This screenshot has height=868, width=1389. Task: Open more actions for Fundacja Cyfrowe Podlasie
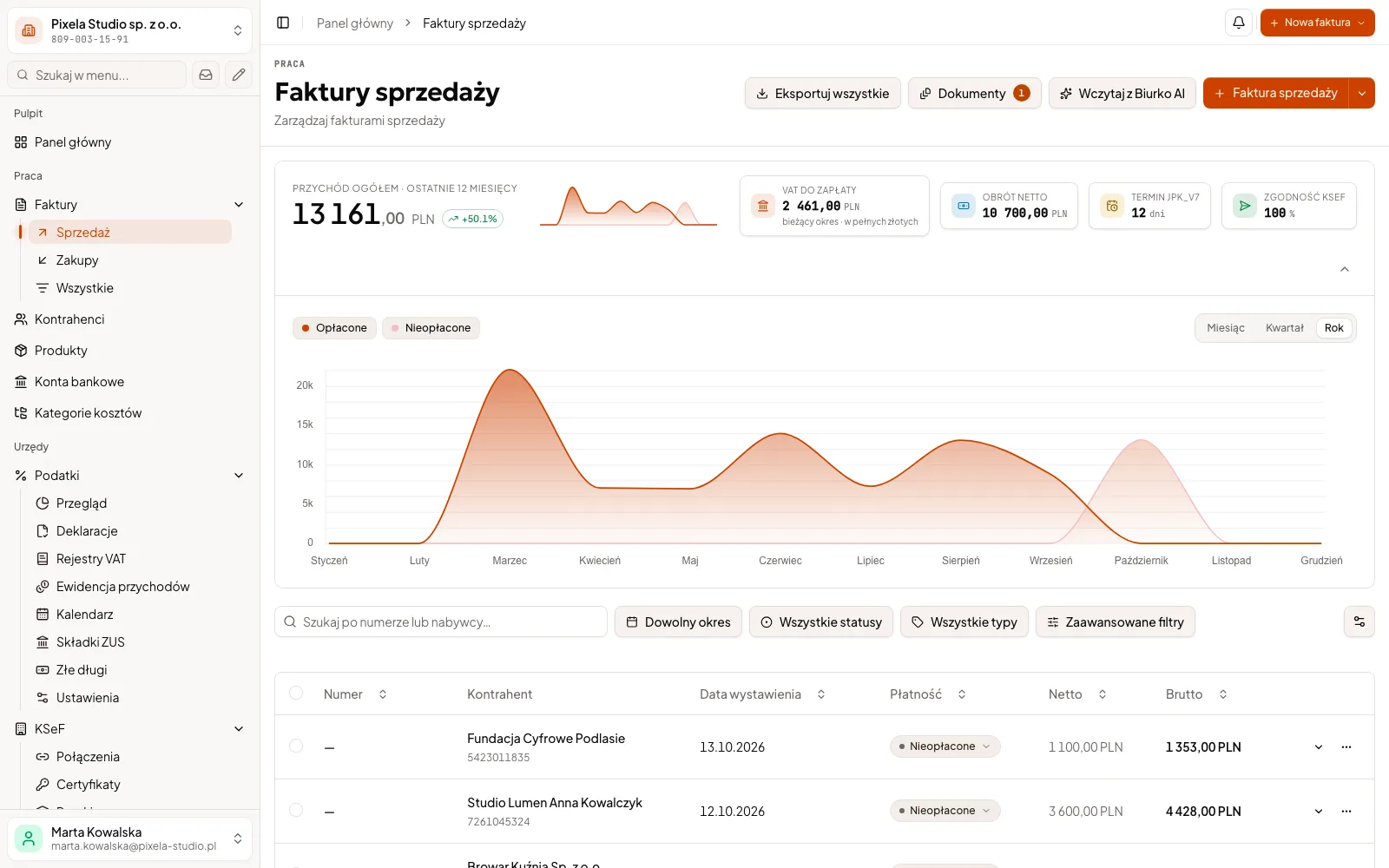[x=1346, y=746]
